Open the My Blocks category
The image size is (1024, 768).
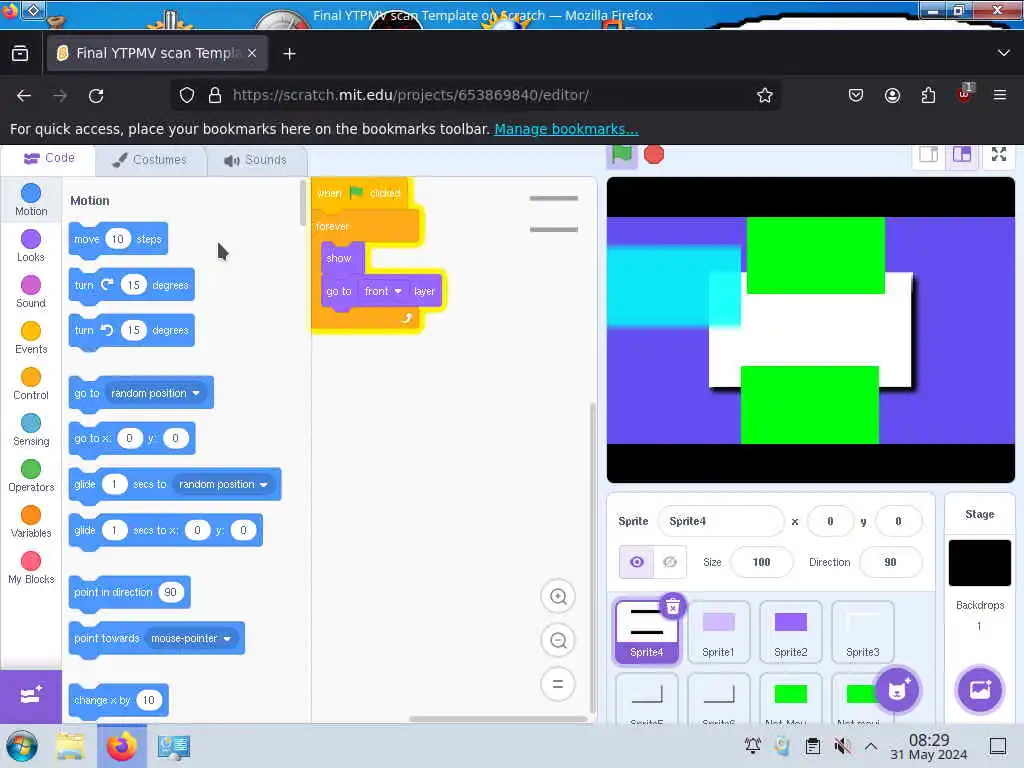click(31, 568)
